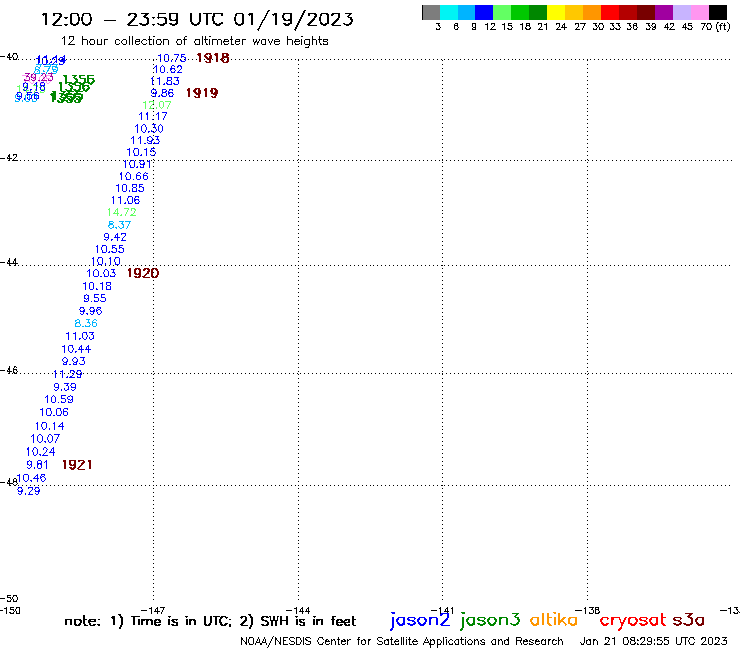The height and width of the screenshot is (650, 740).
Task: Select the green value 12.07
Action: click(157, 105)
